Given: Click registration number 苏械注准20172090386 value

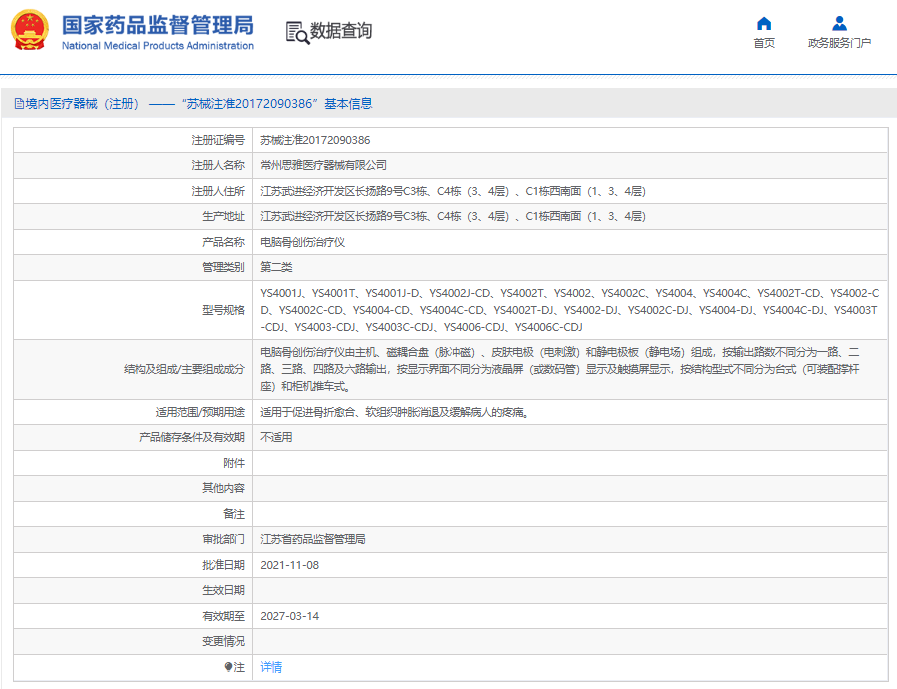Looking at the screenshot, I should [315, 140].
